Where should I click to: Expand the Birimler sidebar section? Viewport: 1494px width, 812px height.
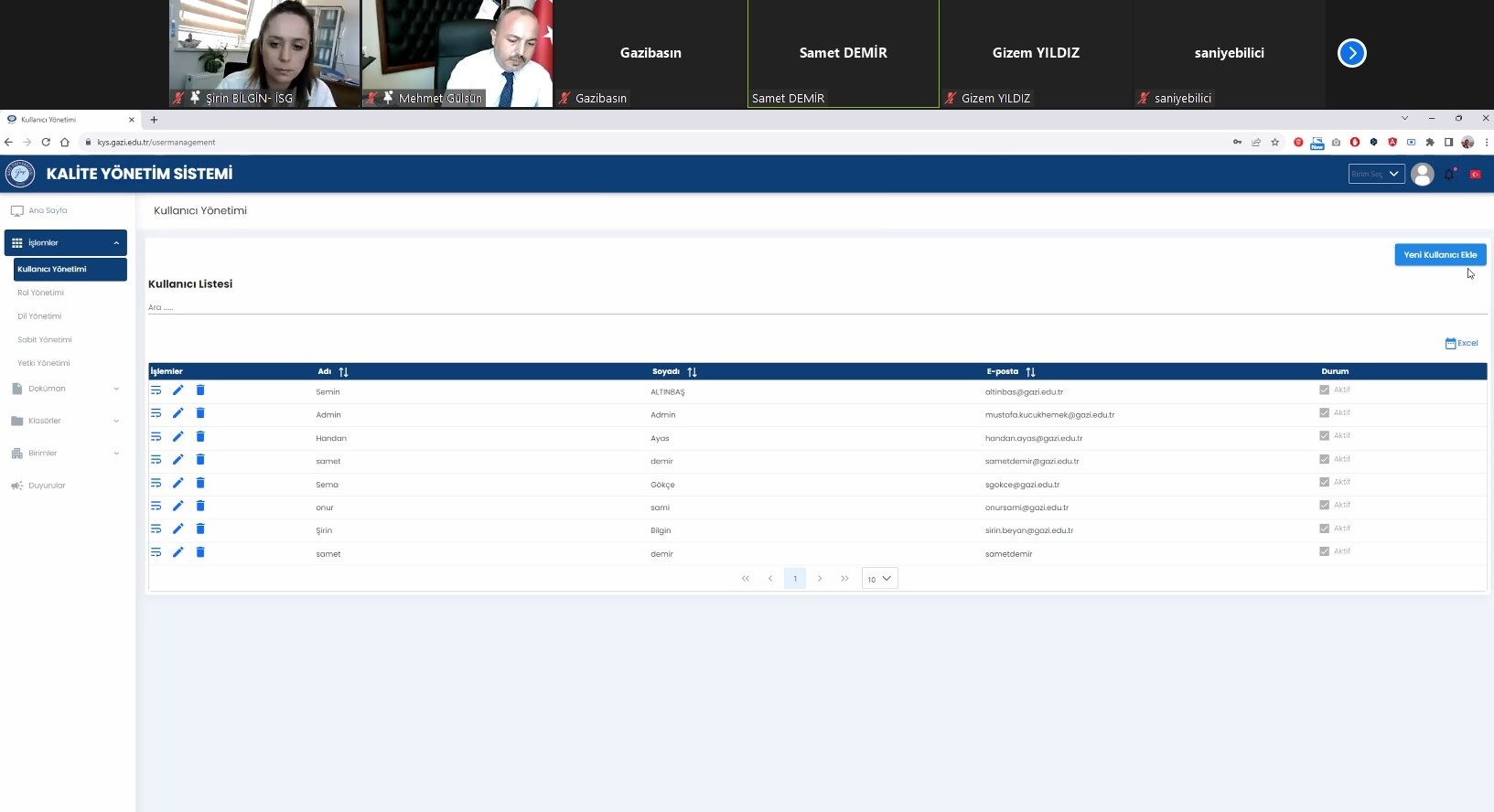click(x=66, y=453)
